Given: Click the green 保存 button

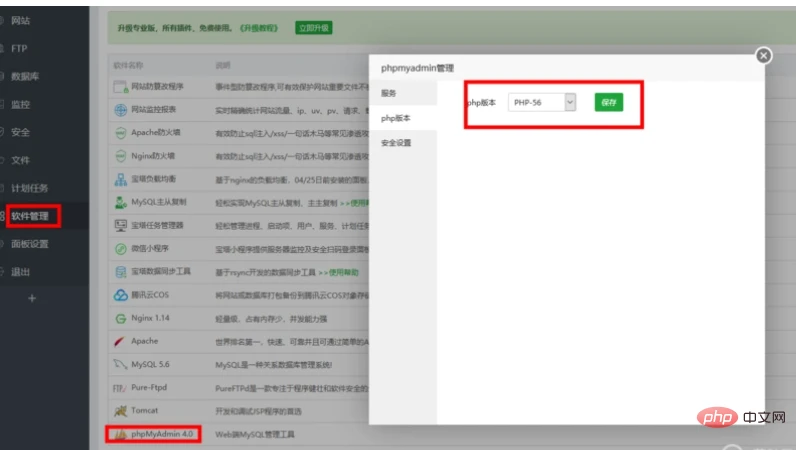Looking at the screenshot, I should click(x=609, y=102).
